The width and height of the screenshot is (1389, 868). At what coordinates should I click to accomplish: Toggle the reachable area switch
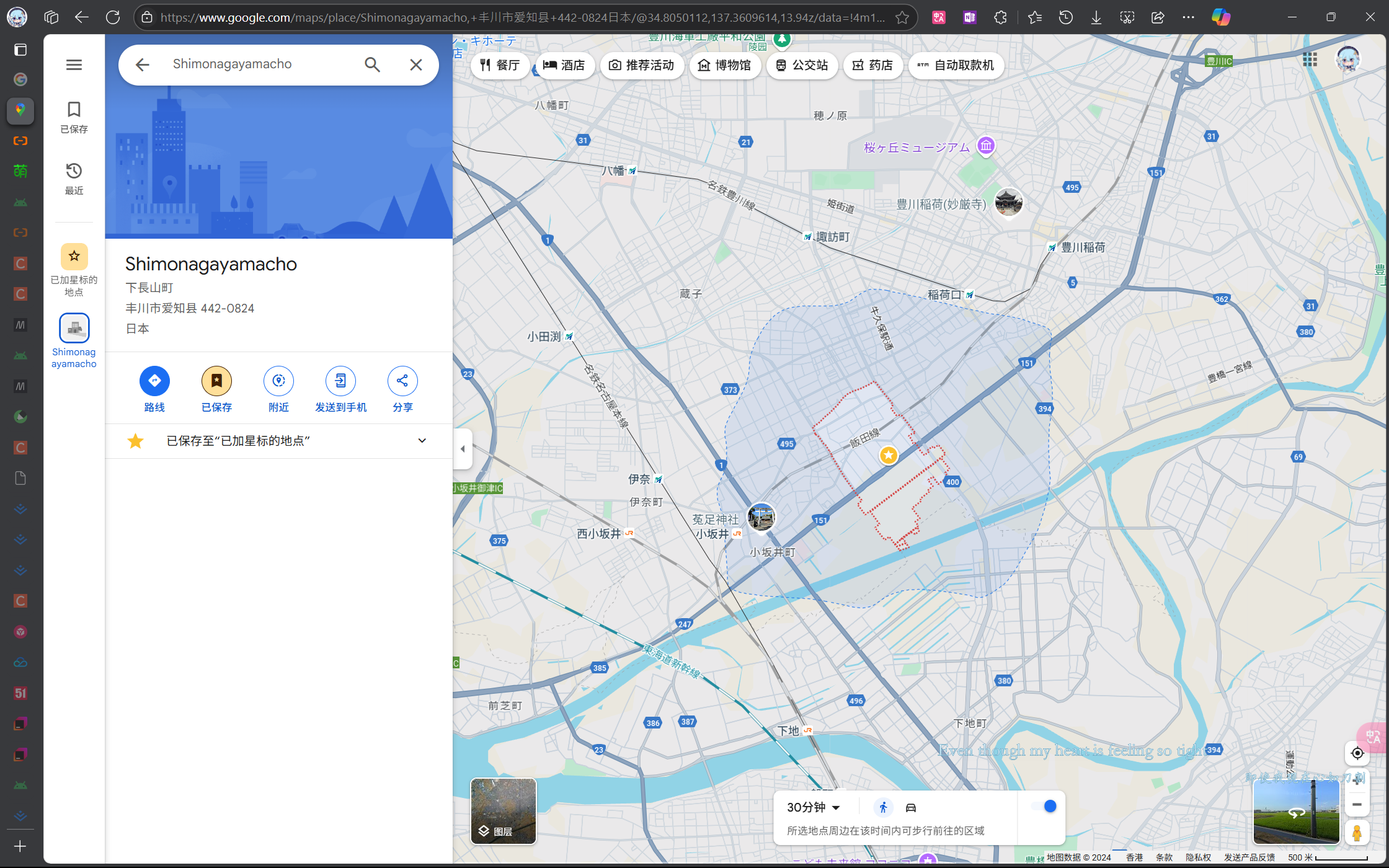pos(1044,806)
